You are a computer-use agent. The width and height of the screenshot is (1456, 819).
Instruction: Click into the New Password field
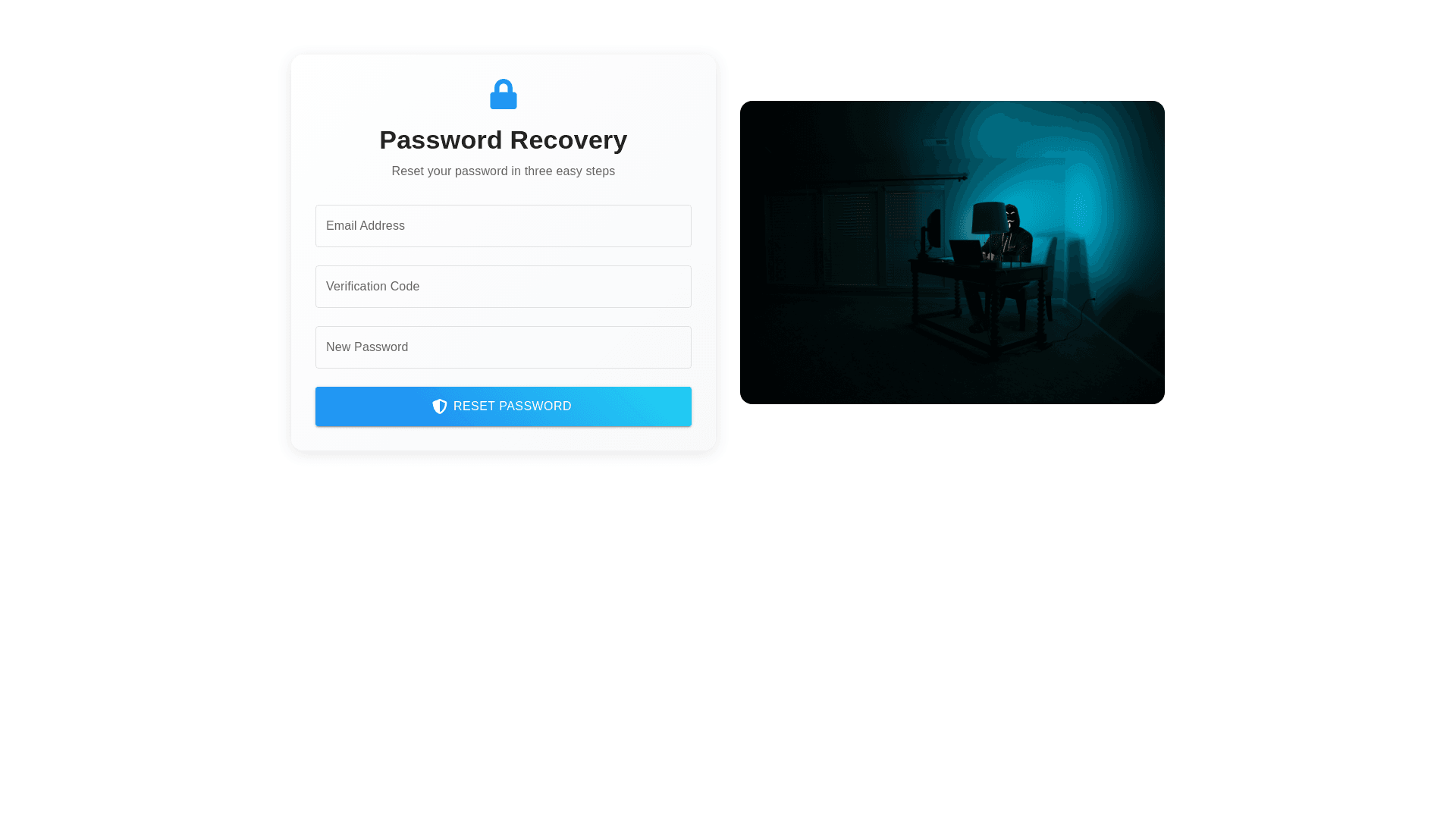point(504,347)
